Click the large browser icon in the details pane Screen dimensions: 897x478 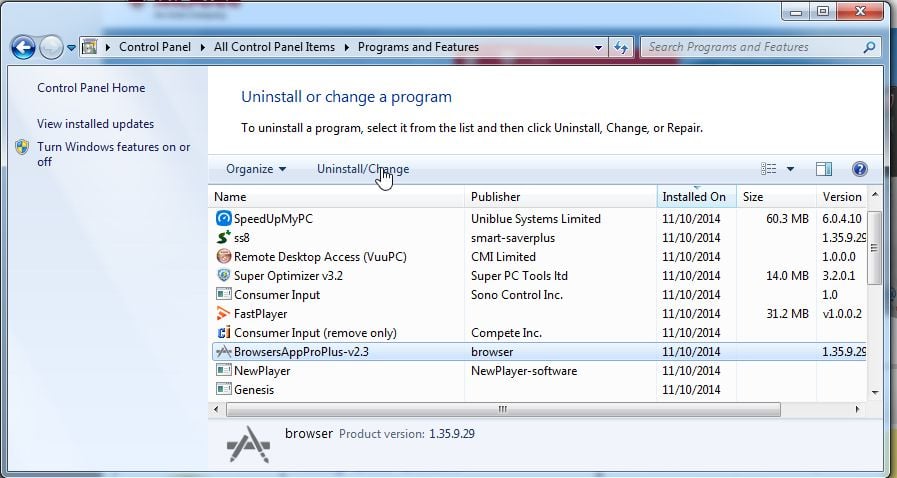coord(248,444)
